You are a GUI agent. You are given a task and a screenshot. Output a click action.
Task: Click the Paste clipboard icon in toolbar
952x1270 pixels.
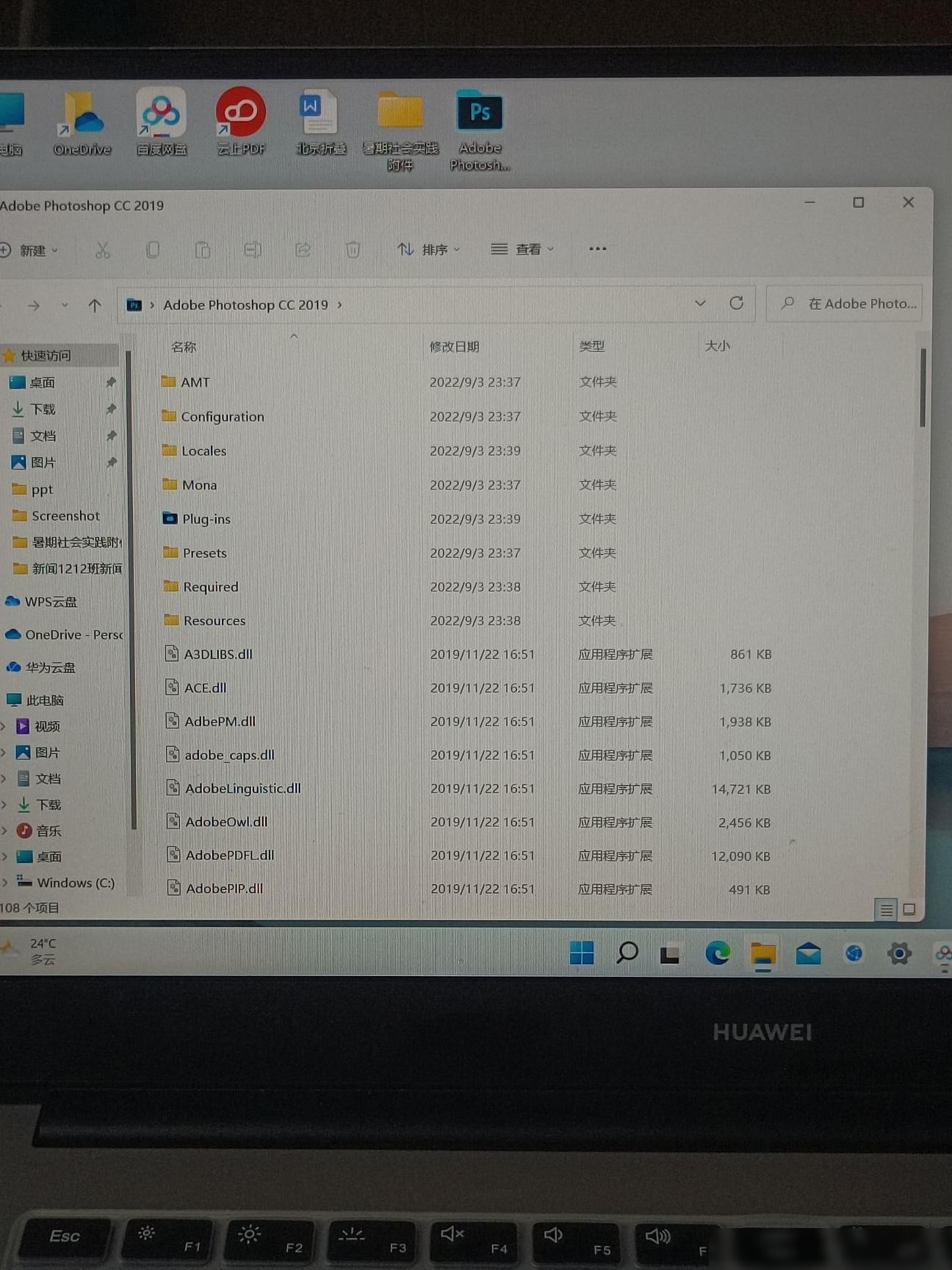click(203, 251)
